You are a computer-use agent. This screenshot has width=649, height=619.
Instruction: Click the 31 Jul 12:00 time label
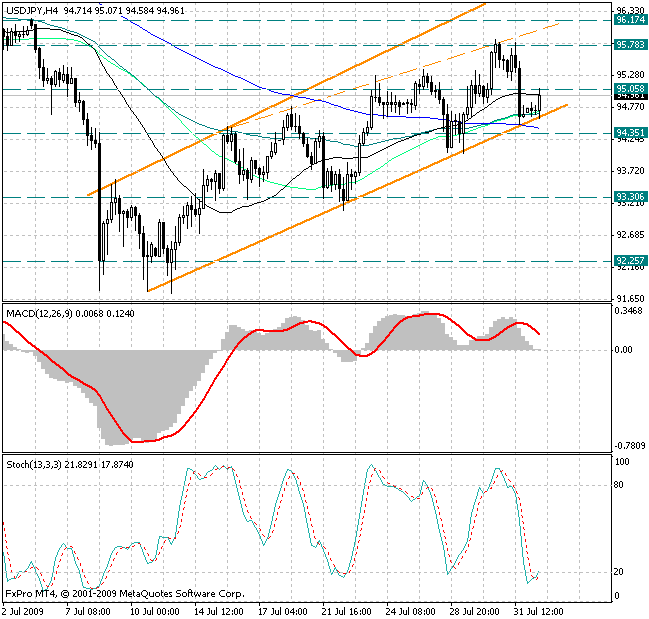pyautogui.click(x=538, y=612)
